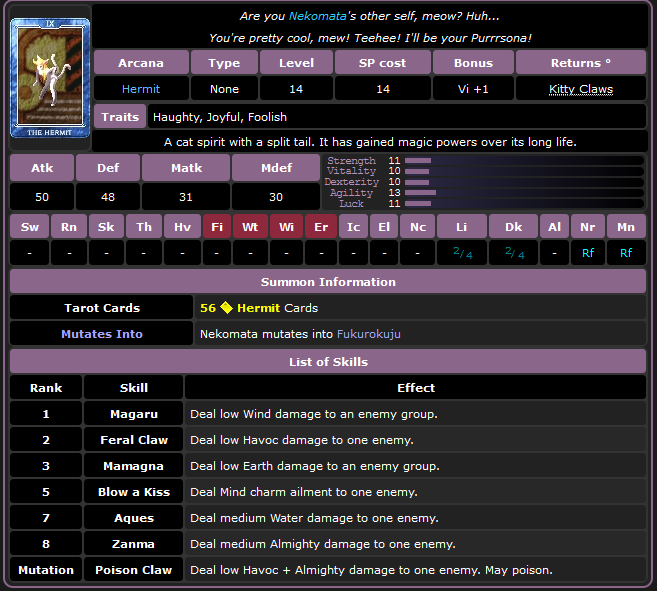Select the Wi wind resistance header

tap(287, 227)
